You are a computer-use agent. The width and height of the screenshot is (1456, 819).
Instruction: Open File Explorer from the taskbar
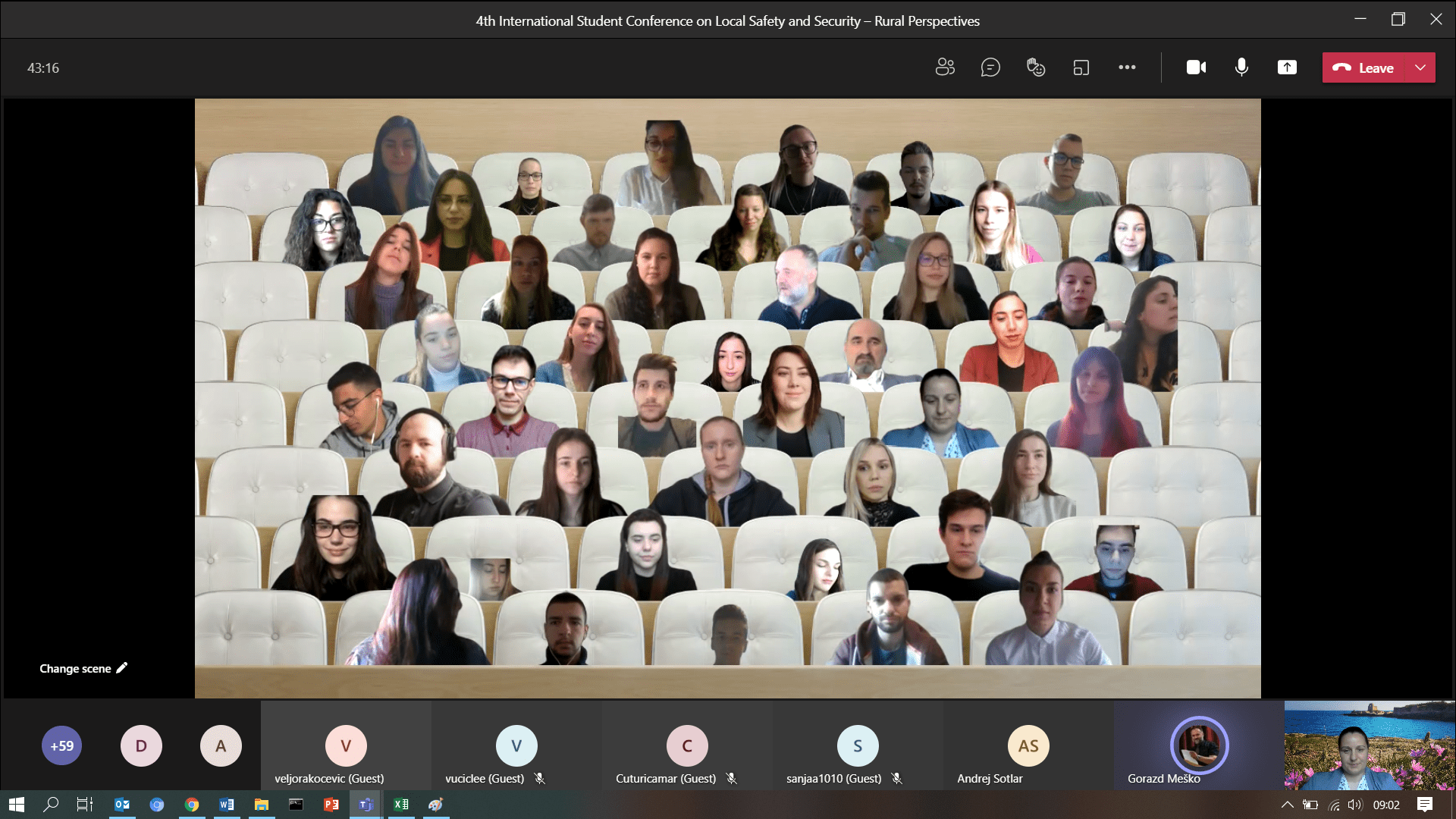coord(262,805)
